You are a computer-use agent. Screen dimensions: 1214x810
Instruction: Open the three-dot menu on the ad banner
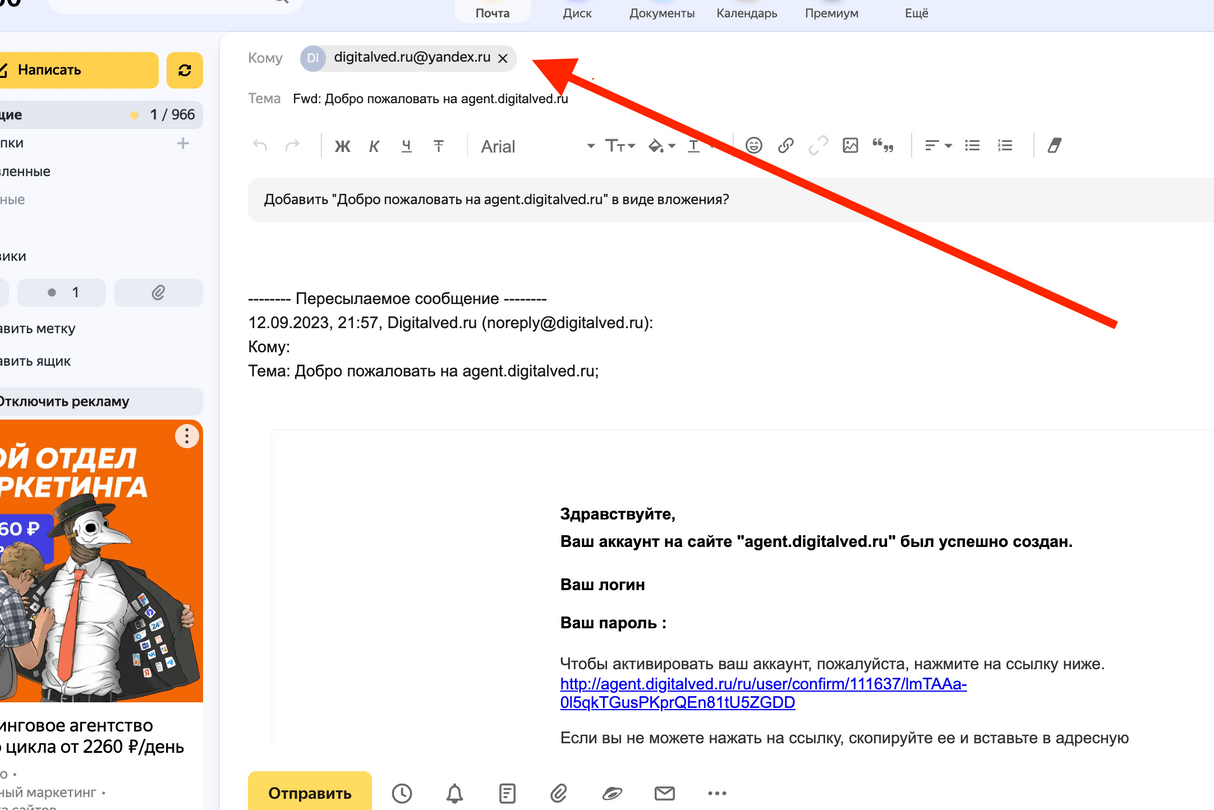point(187,436)
